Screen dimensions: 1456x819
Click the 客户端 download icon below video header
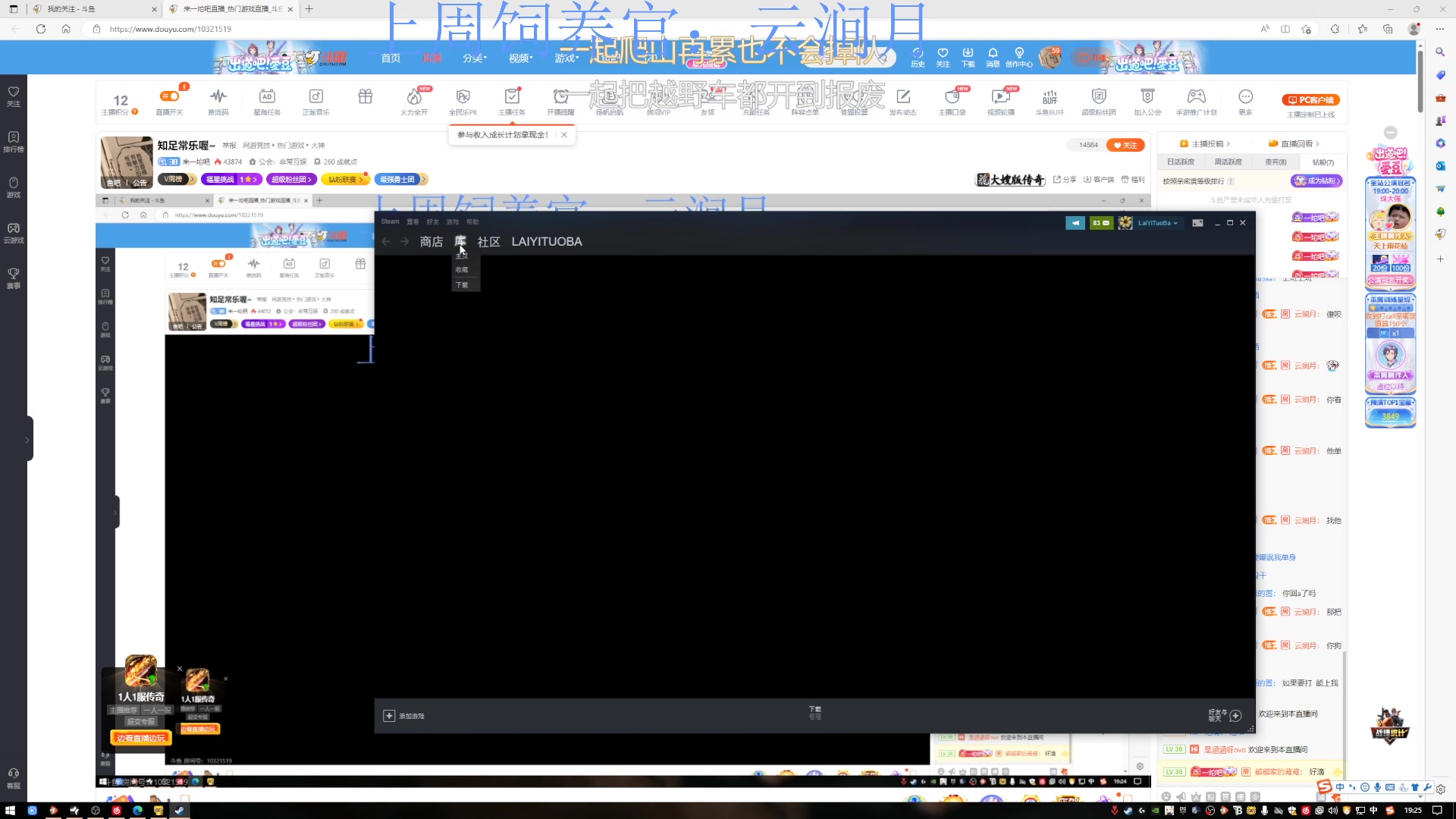pos(1099,180)
